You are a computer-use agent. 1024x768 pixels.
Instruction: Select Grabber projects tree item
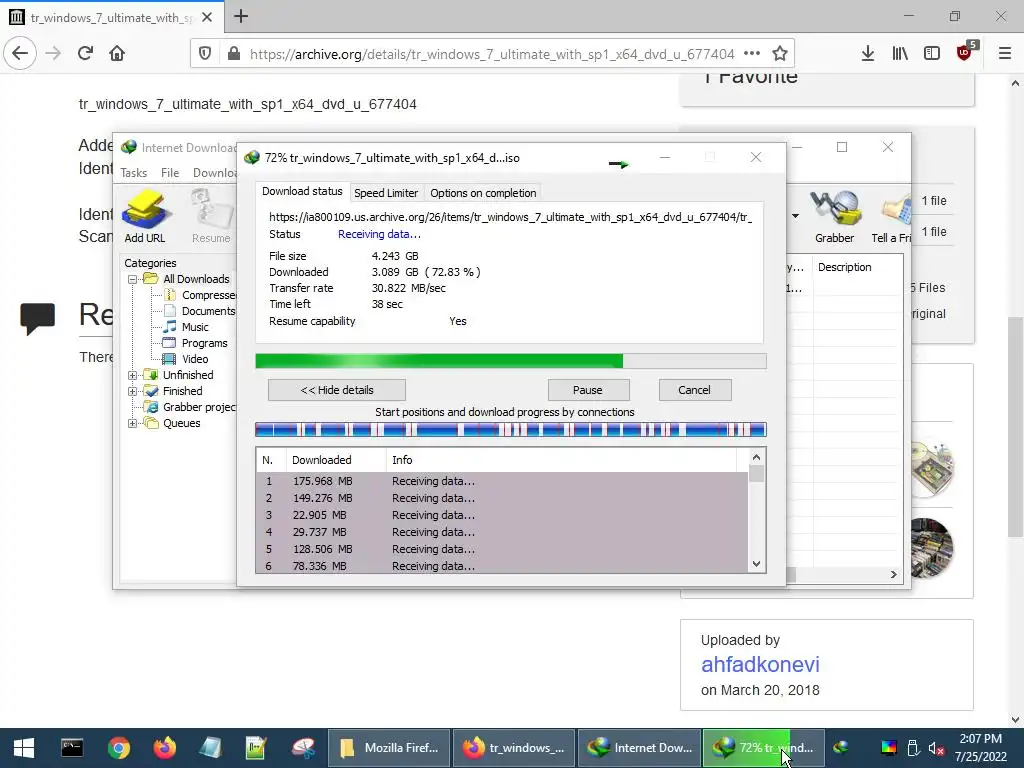point(199,408)
